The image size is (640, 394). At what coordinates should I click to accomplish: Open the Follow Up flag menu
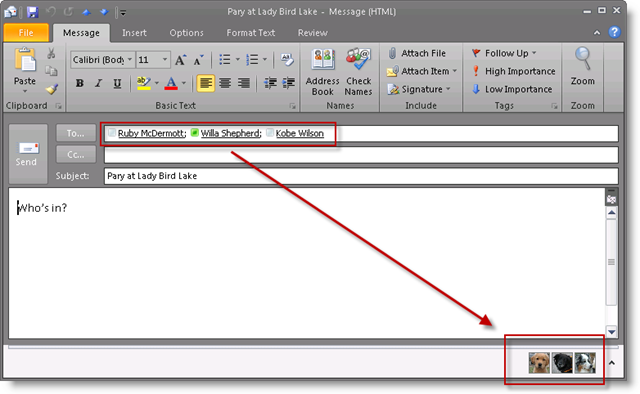(504, 53)
